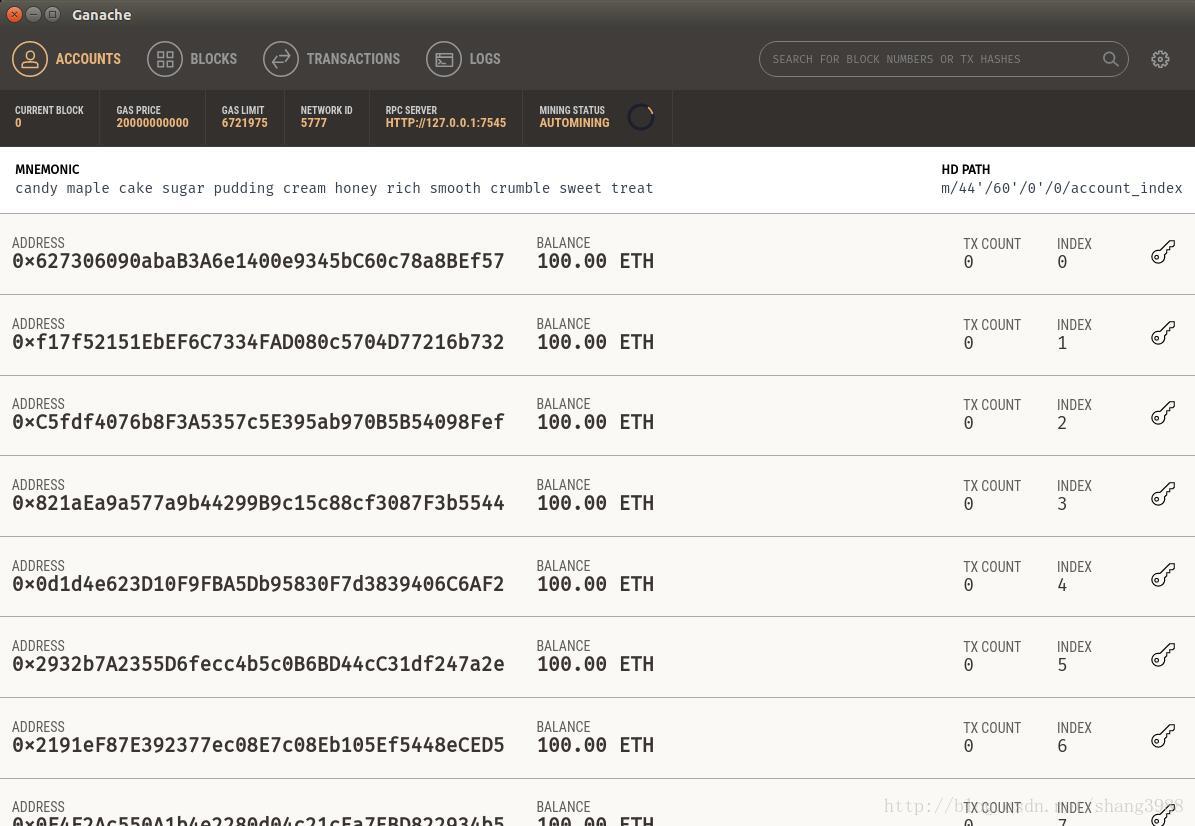Select address 0x2932b7A2355D6fecc4b5c0B6BD44cC31df247a2e
The width and height of the screenshot is (1195, 826).
pos(258,664)
